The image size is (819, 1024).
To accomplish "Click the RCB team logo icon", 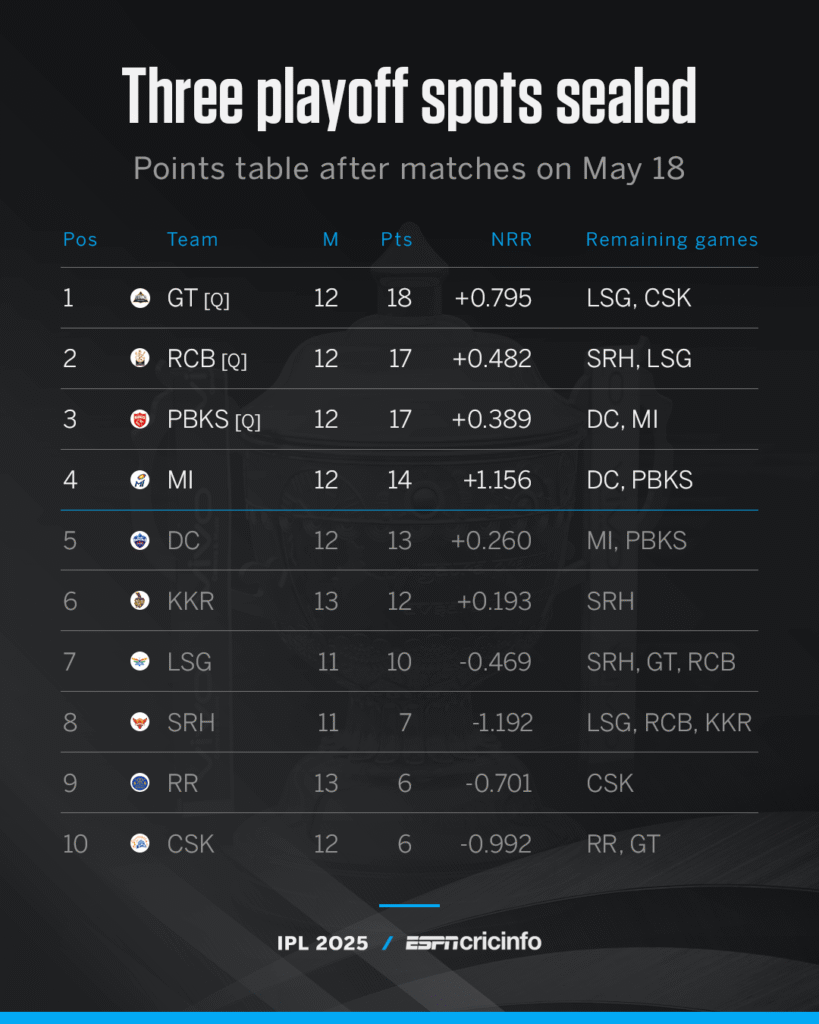I will coord(140,358).
